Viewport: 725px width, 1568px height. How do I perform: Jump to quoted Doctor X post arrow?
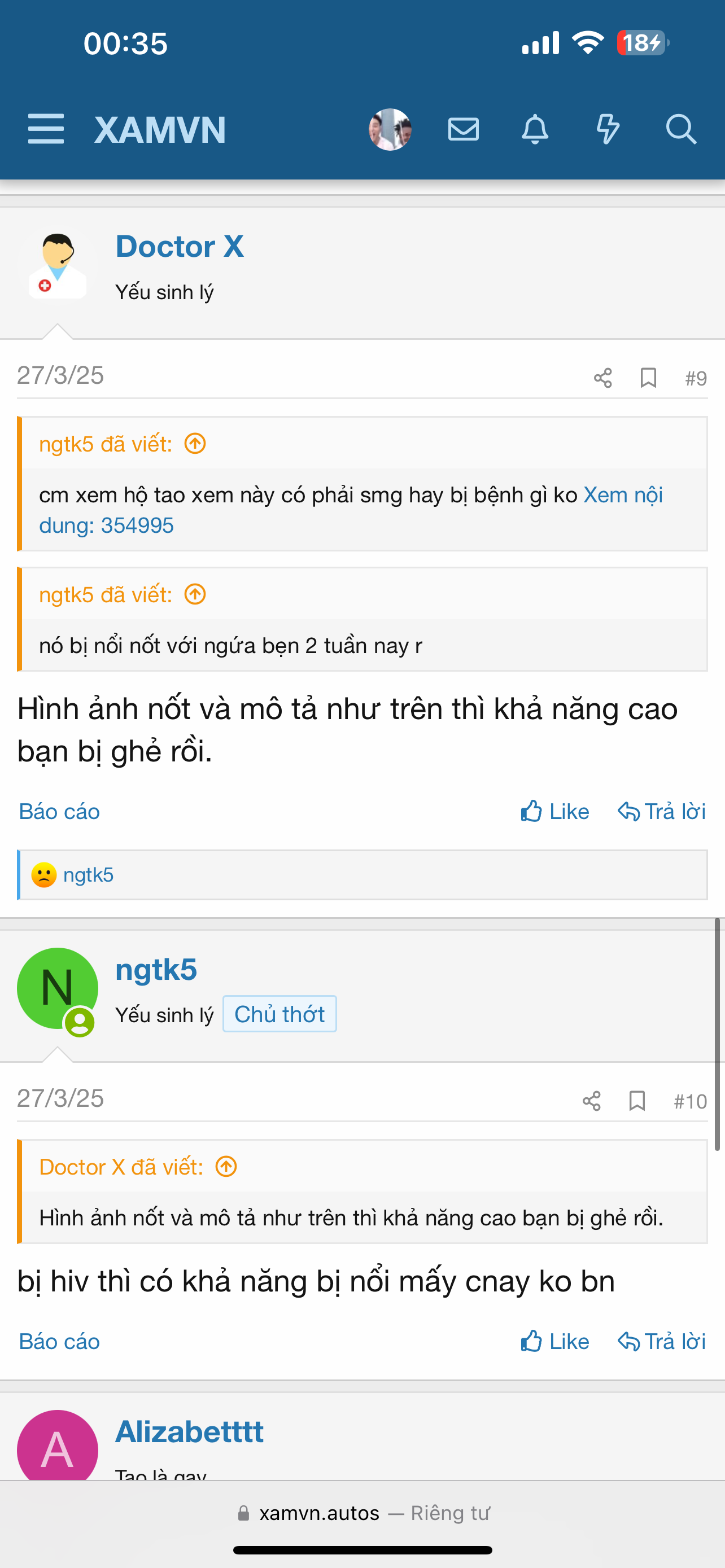coord(226,1167)
